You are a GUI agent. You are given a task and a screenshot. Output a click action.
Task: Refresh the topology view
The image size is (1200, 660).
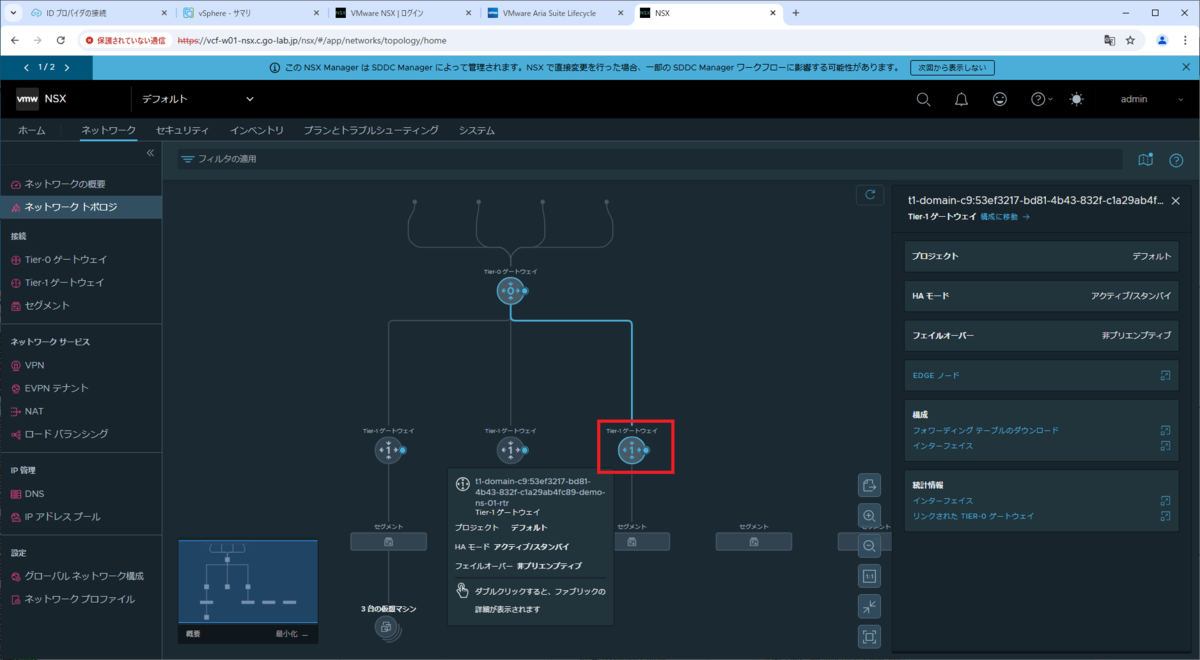pyautogui.click(x=870, y=195)
